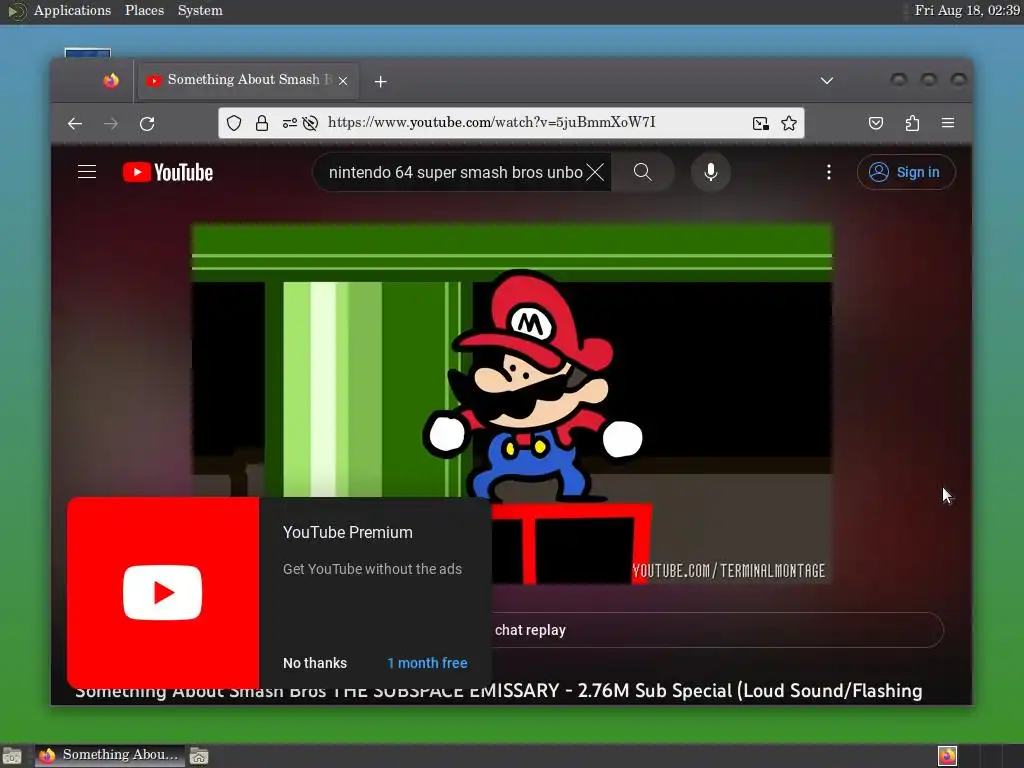The image size is (1024, 768).
Task: Click the video title text
Action: click(x=498, y=691)
